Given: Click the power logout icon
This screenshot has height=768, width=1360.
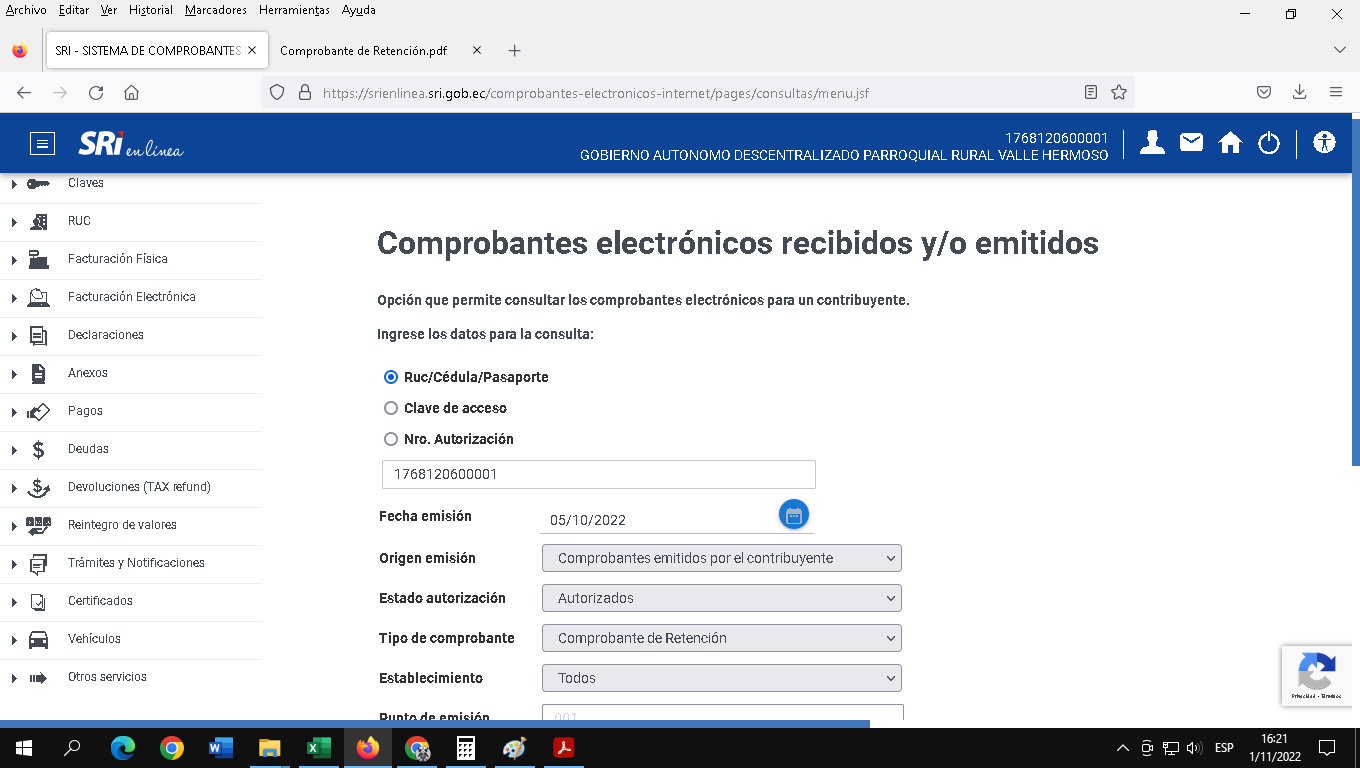Looking at the screenshot, I should coord(1269,143).
